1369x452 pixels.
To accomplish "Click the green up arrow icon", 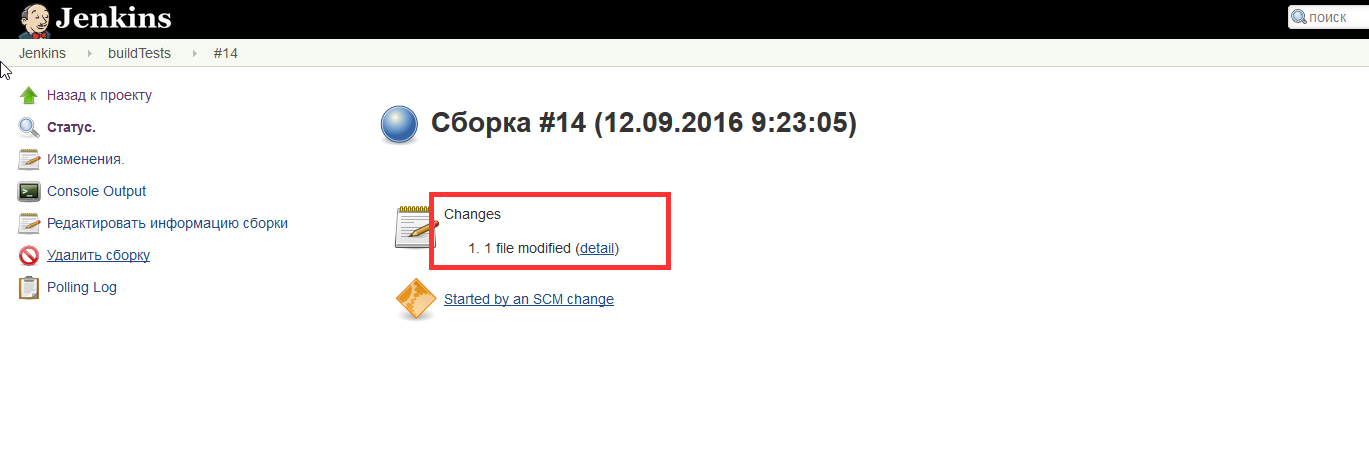I will point(29,96).
